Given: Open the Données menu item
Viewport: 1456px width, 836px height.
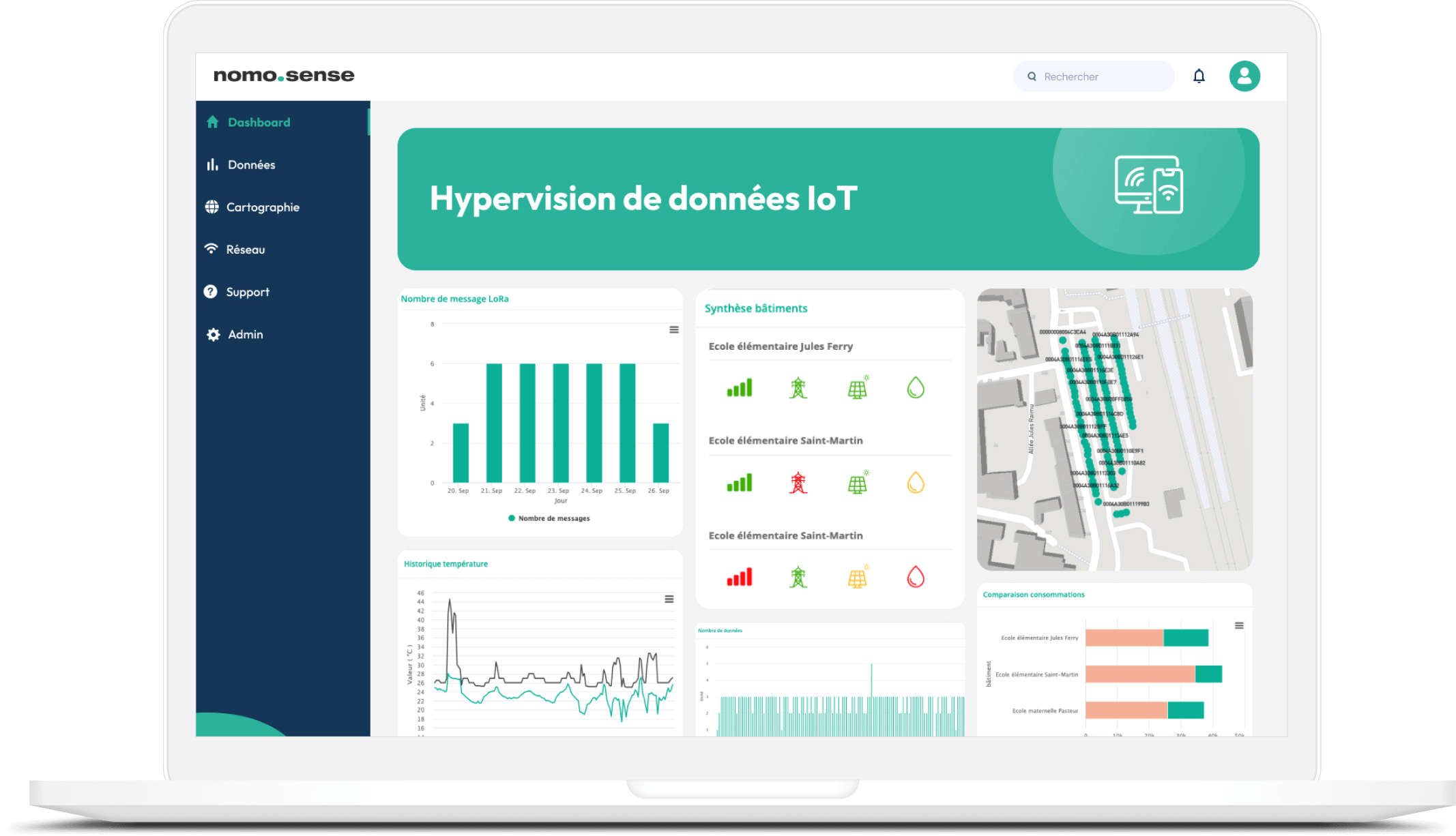Looking at the screenshot, I should tap(251, 165).
